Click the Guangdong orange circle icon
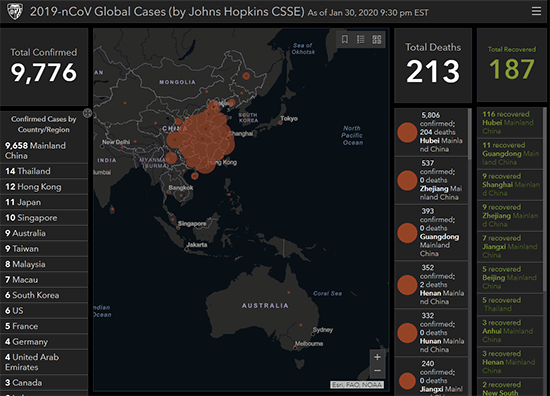 (407, 233)
